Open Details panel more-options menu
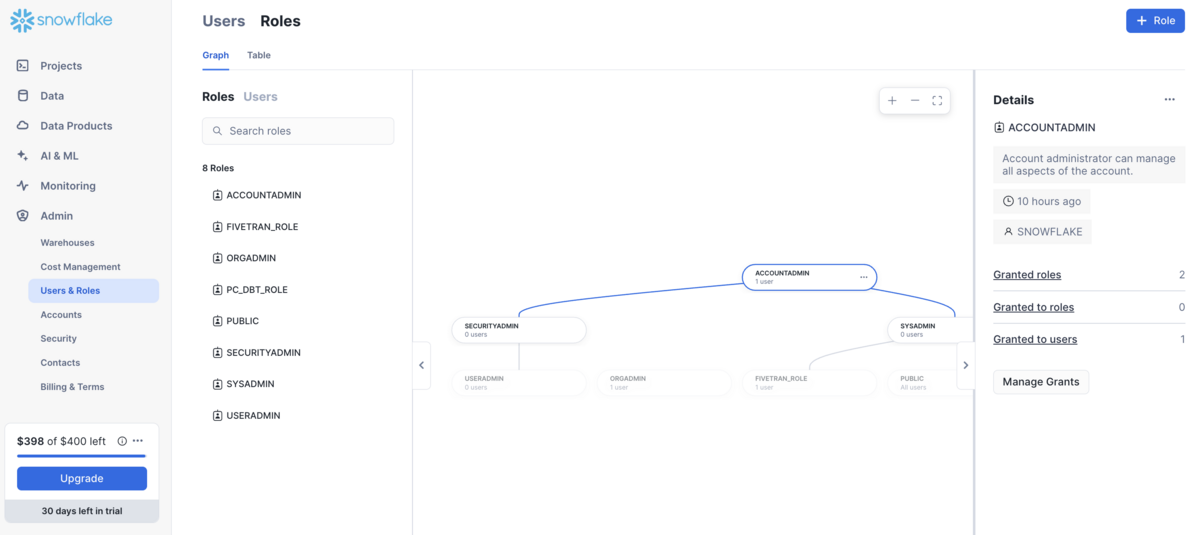This screenshot has width=1200, height=535. click(1169, 100)
